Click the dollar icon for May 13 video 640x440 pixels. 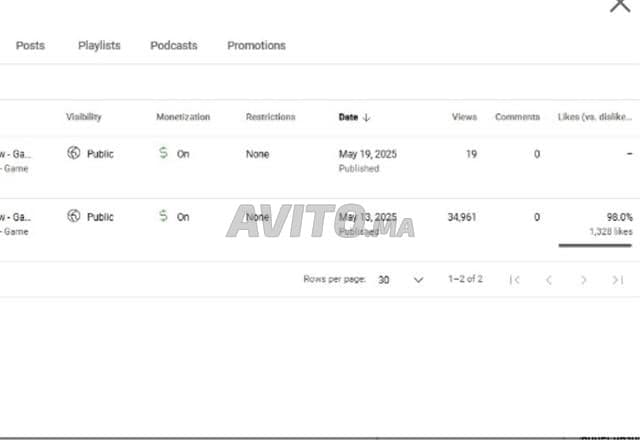click(x=163, y=216)
